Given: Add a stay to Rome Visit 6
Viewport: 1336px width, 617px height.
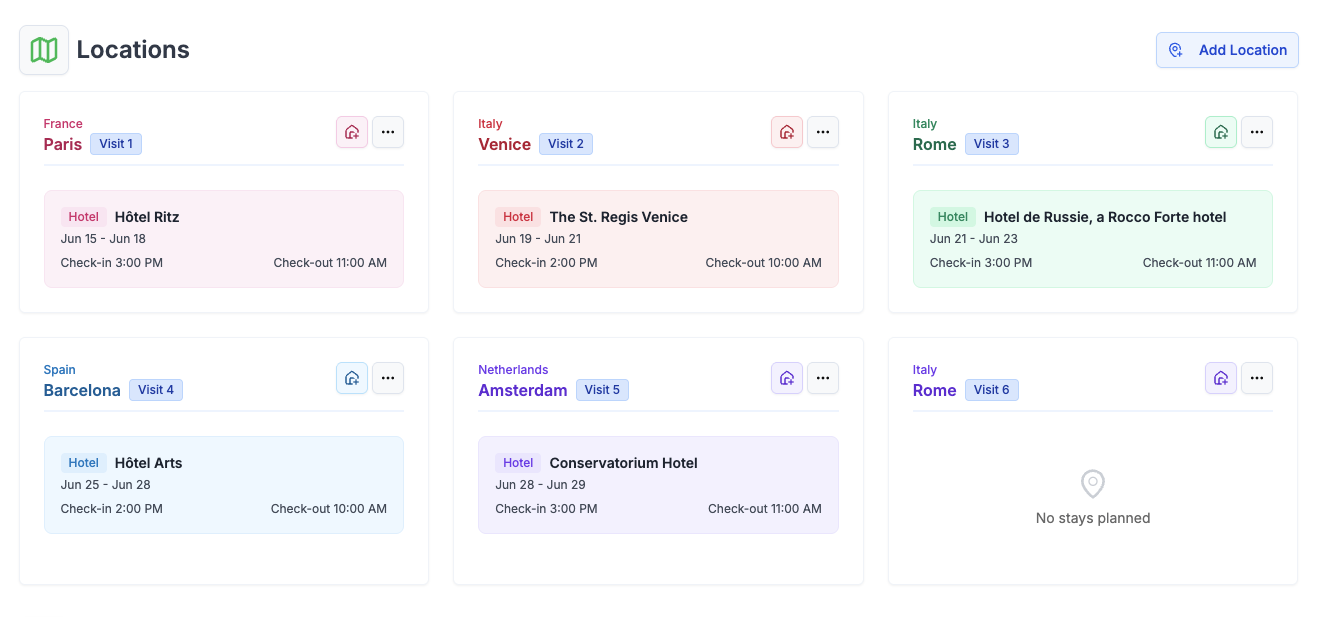Looking at the screenshot, I should (1221, 377).
